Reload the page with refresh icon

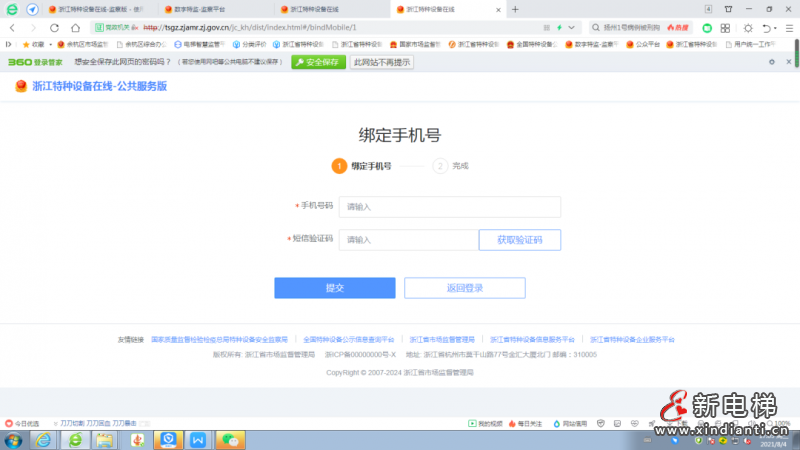click(54, 28)
